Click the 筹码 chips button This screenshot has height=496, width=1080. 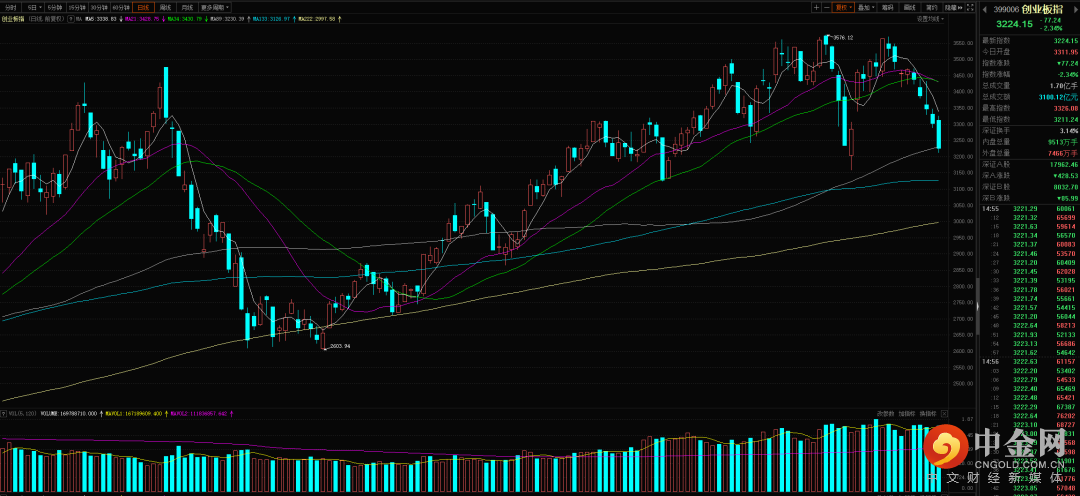pyautogui.click(x=888, y=8)
